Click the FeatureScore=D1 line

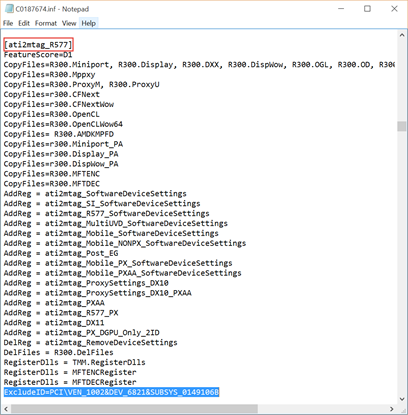click(38, 55)
